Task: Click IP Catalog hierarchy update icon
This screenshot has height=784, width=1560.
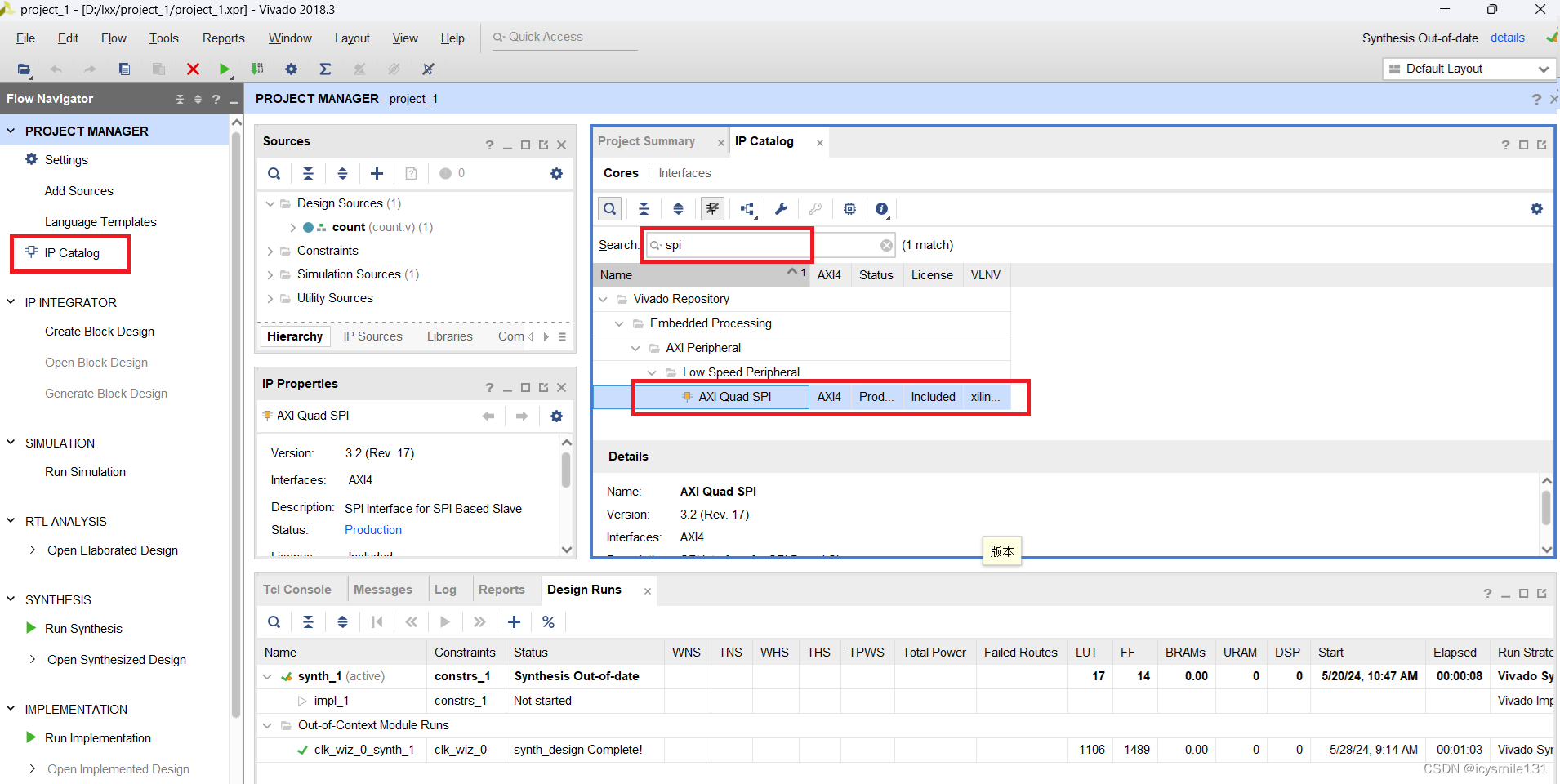Action: point(747,209)
